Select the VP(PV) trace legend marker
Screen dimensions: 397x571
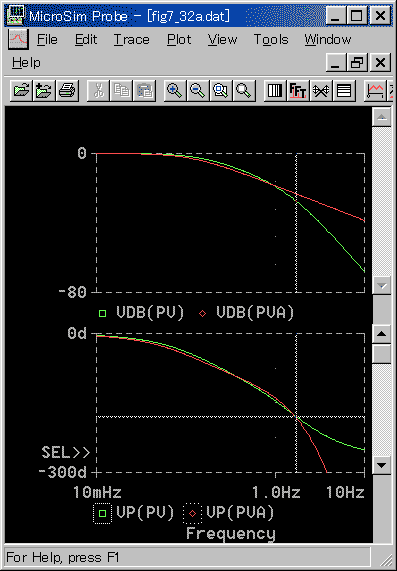[x=103, y=513]
